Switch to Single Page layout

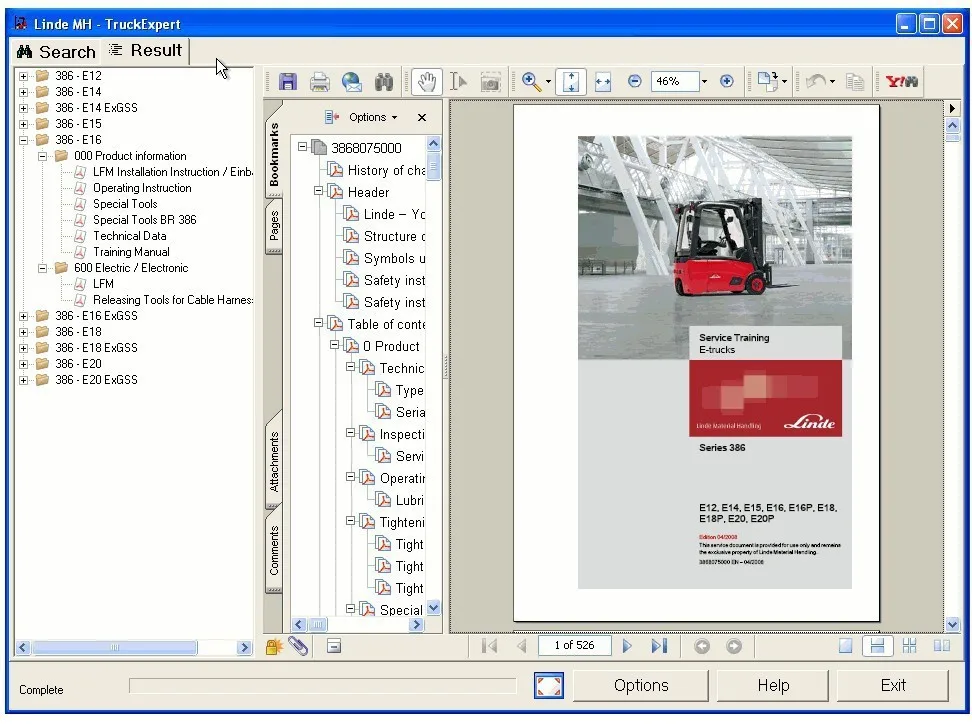846,646
